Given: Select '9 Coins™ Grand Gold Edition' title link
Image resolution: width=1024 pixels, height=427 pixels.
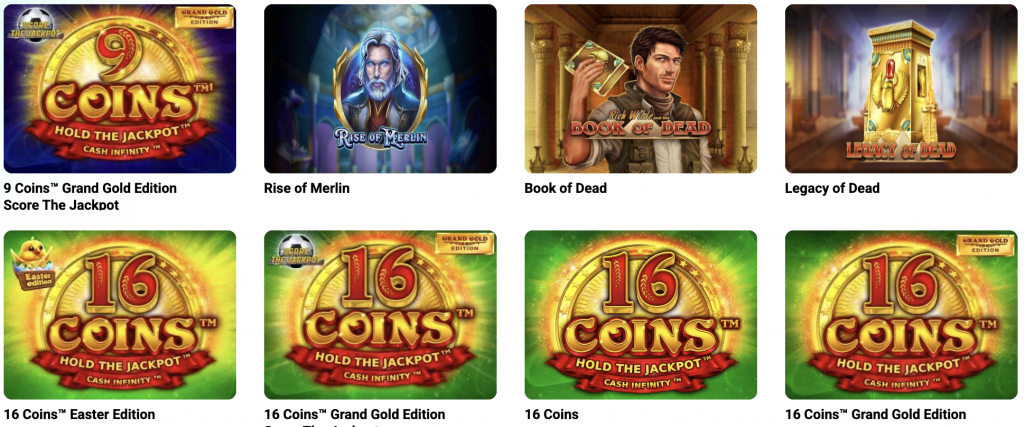Looking at the screenshot, I should [90, 188].
